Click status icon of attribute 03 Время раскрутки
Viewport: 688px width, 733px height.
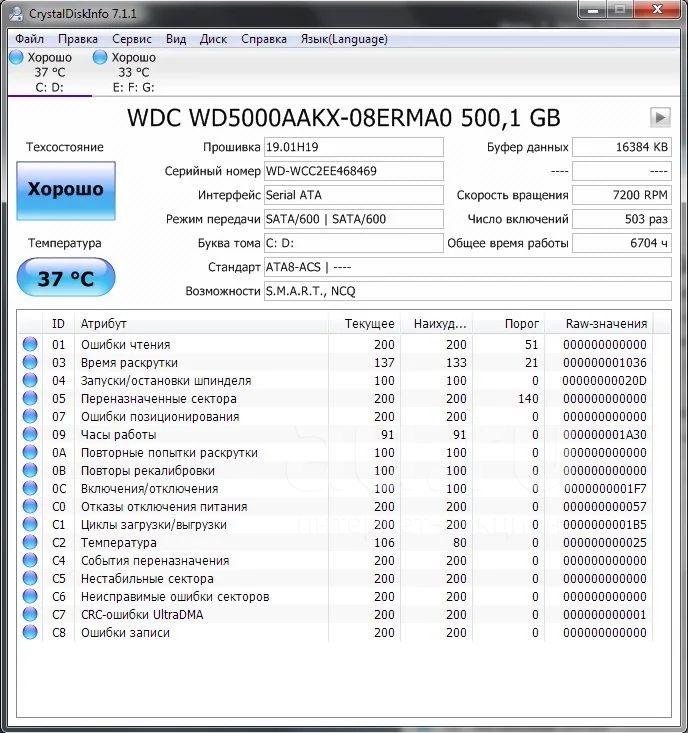[x=30, y=362]
